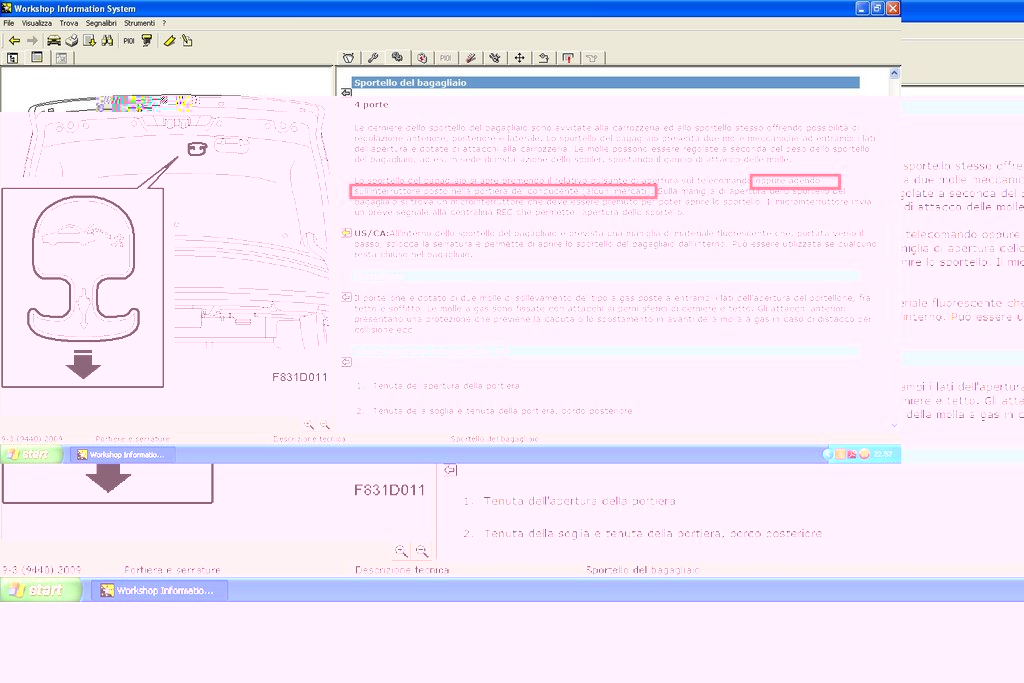The width and height of the screenshot is (1024, 683).
Task: Open search with the binoculars icon
Action: click(x=107, y=40)
